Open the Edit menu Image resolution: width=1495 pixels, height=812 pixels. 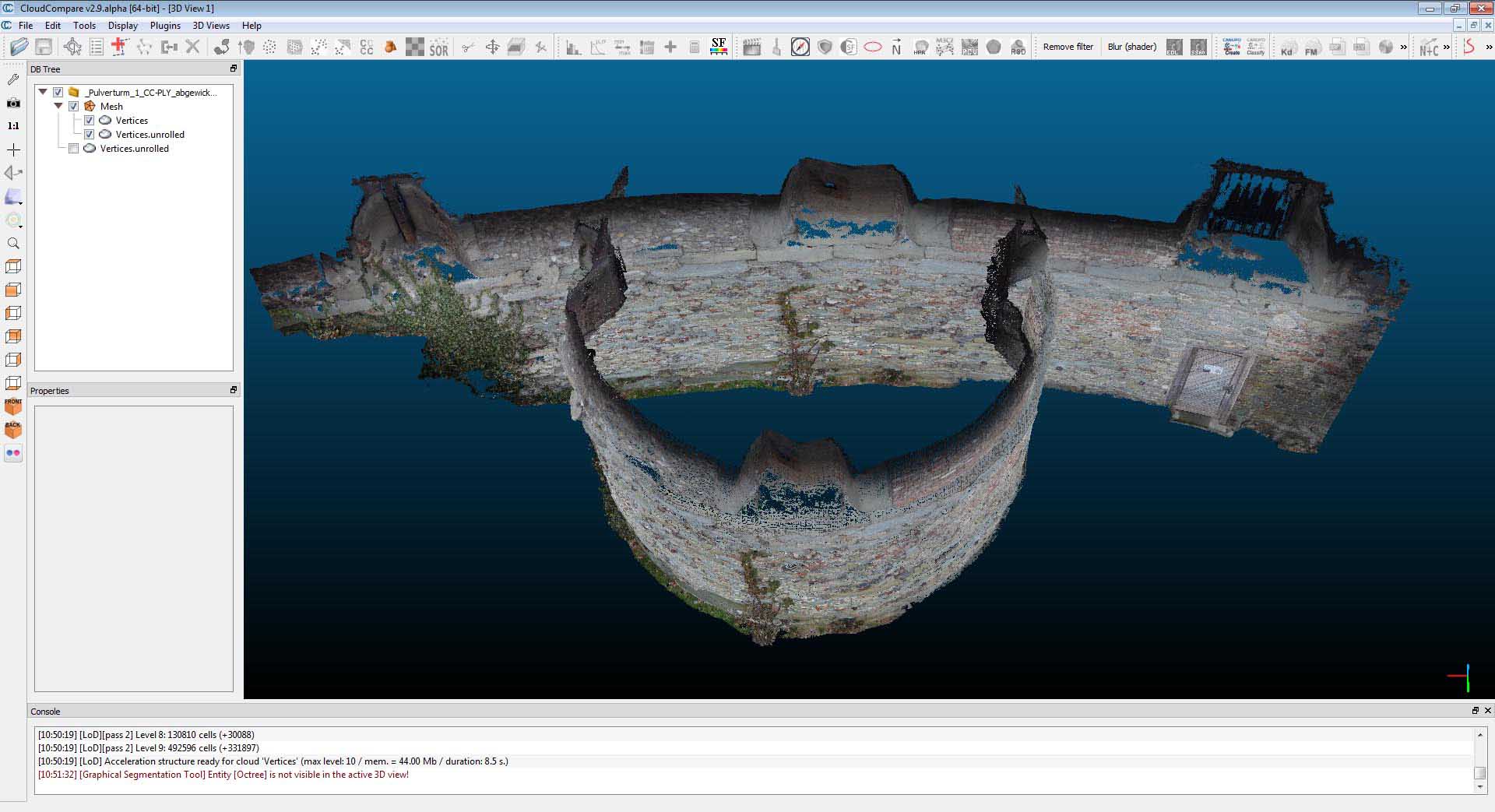[53, 26]
